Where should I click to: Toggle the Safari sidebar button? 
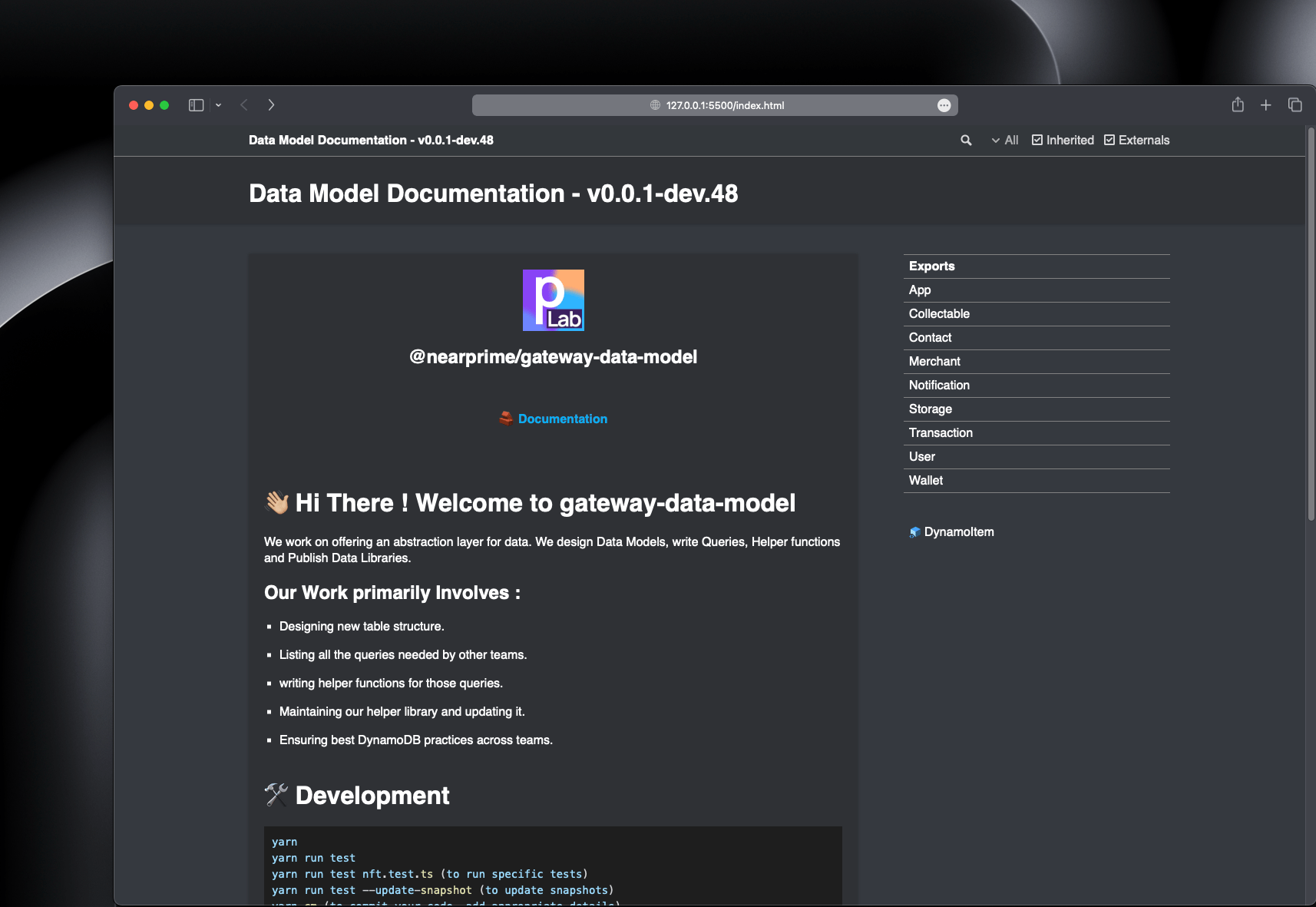click(196, 105)
